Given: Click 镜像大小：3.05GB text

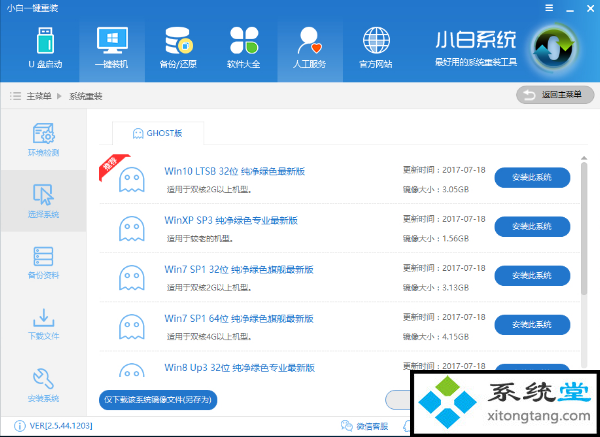Looking at the screenshot, I should click(x=436, y=189).
